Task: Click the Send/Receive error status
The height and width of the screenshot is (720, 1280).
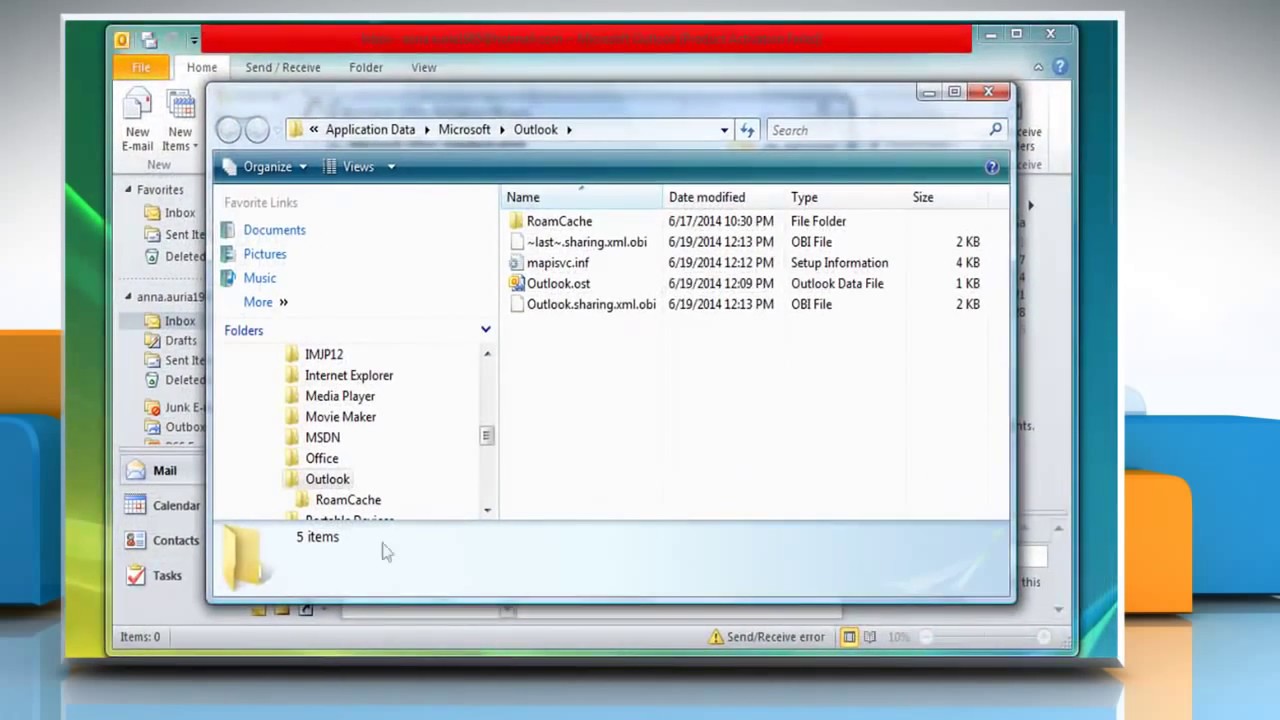Action: click(767, 637)
